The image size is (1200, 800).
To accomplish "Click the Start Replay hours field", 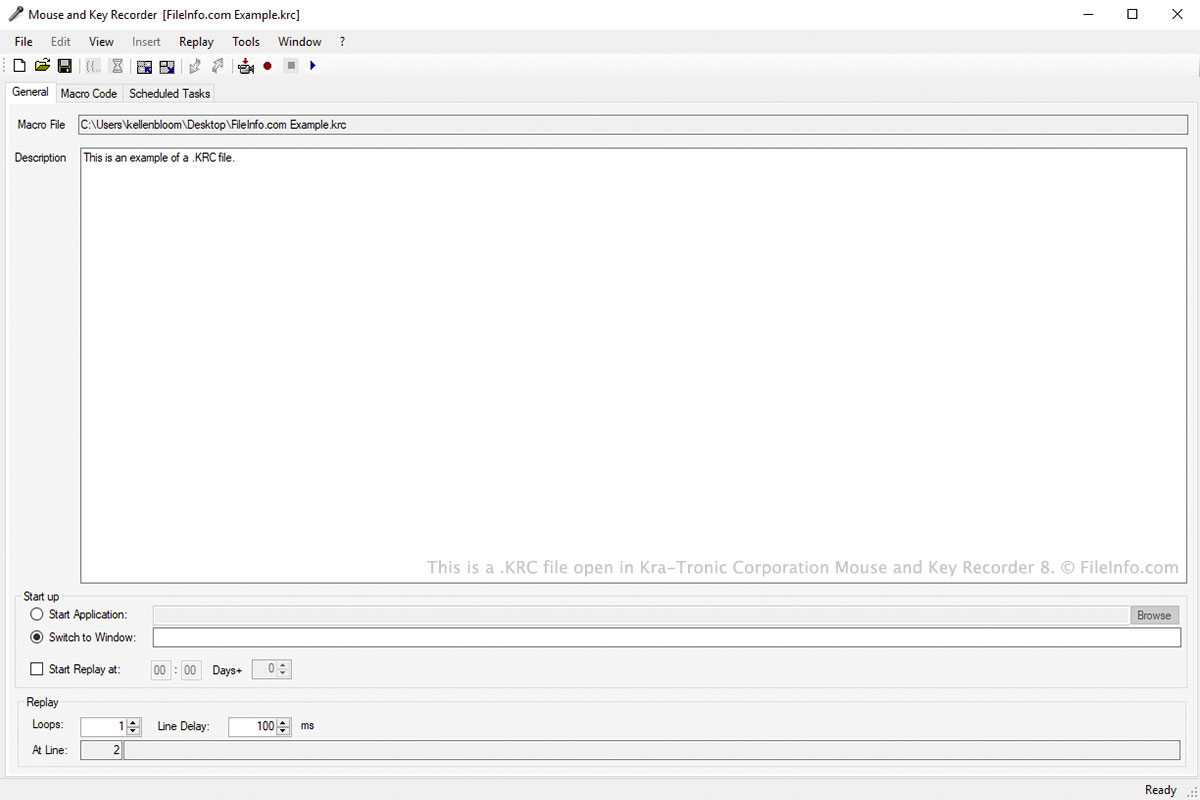I will [x=161, y=670].
